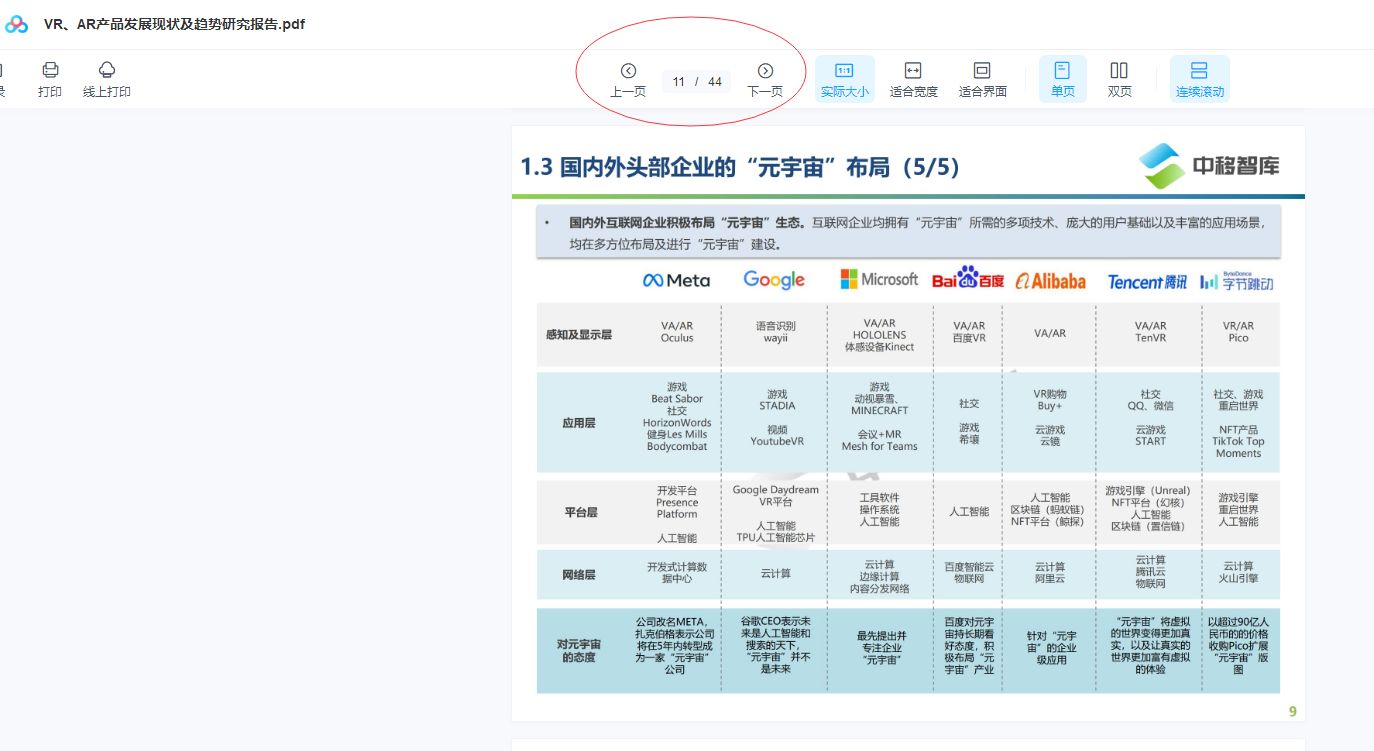Viewport: 1374px width, 751px height.
Task: Select the Microsoft logo in the slide
Action: tap(879, 279)
